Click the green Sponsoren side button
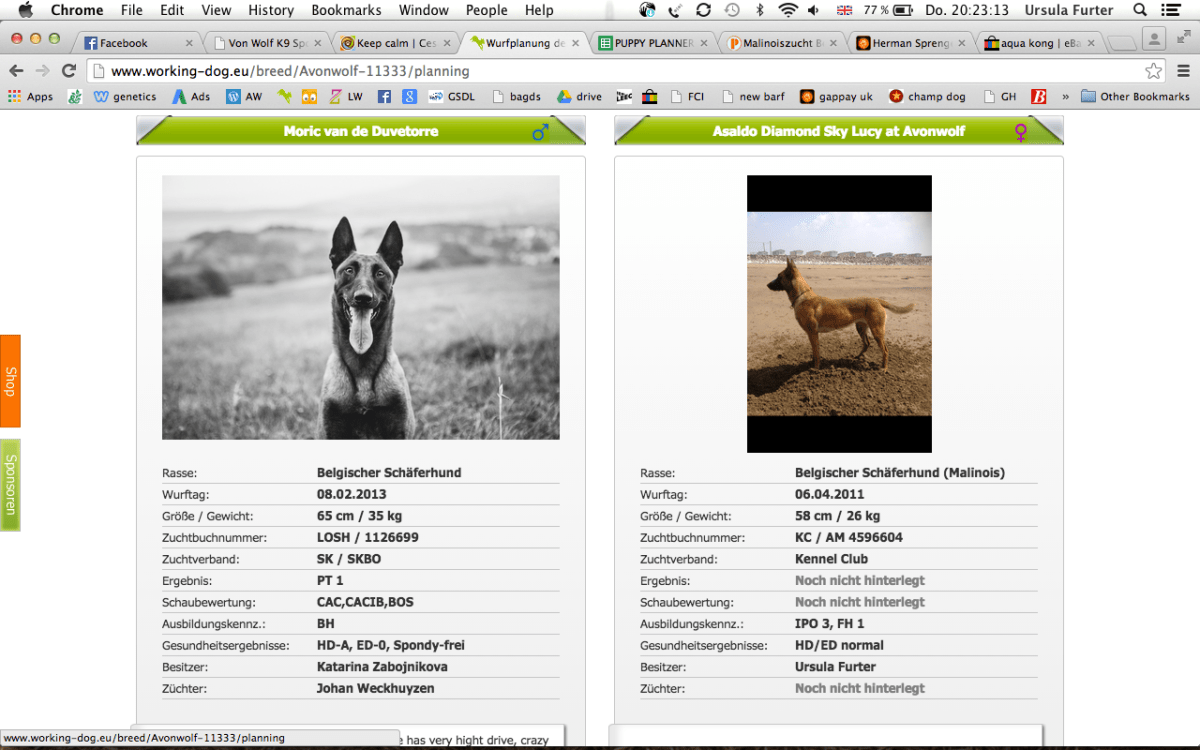 10,485
